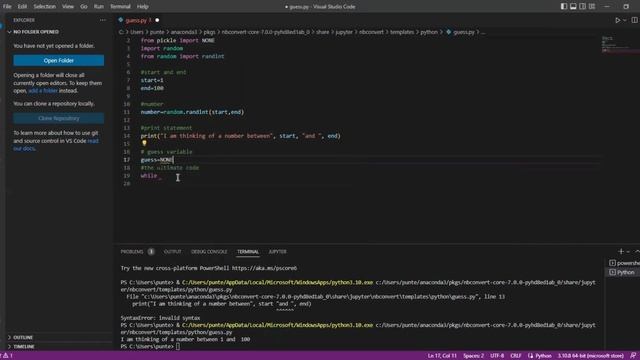Open the File menu
Image resolution: width=640 pixels, height=360 pixels.
point(7,7)
